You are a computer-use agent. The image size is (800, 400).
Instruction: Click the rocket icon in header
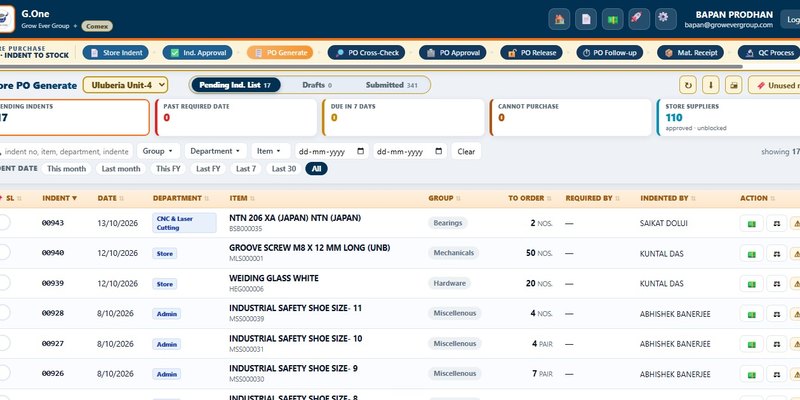[x=639, y=19]
